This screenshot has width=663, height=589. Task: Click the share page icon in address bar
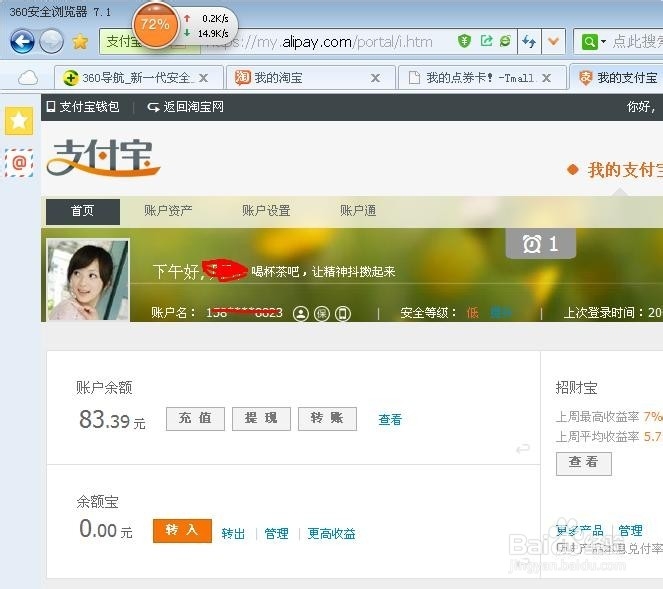(x=486, y=41)
